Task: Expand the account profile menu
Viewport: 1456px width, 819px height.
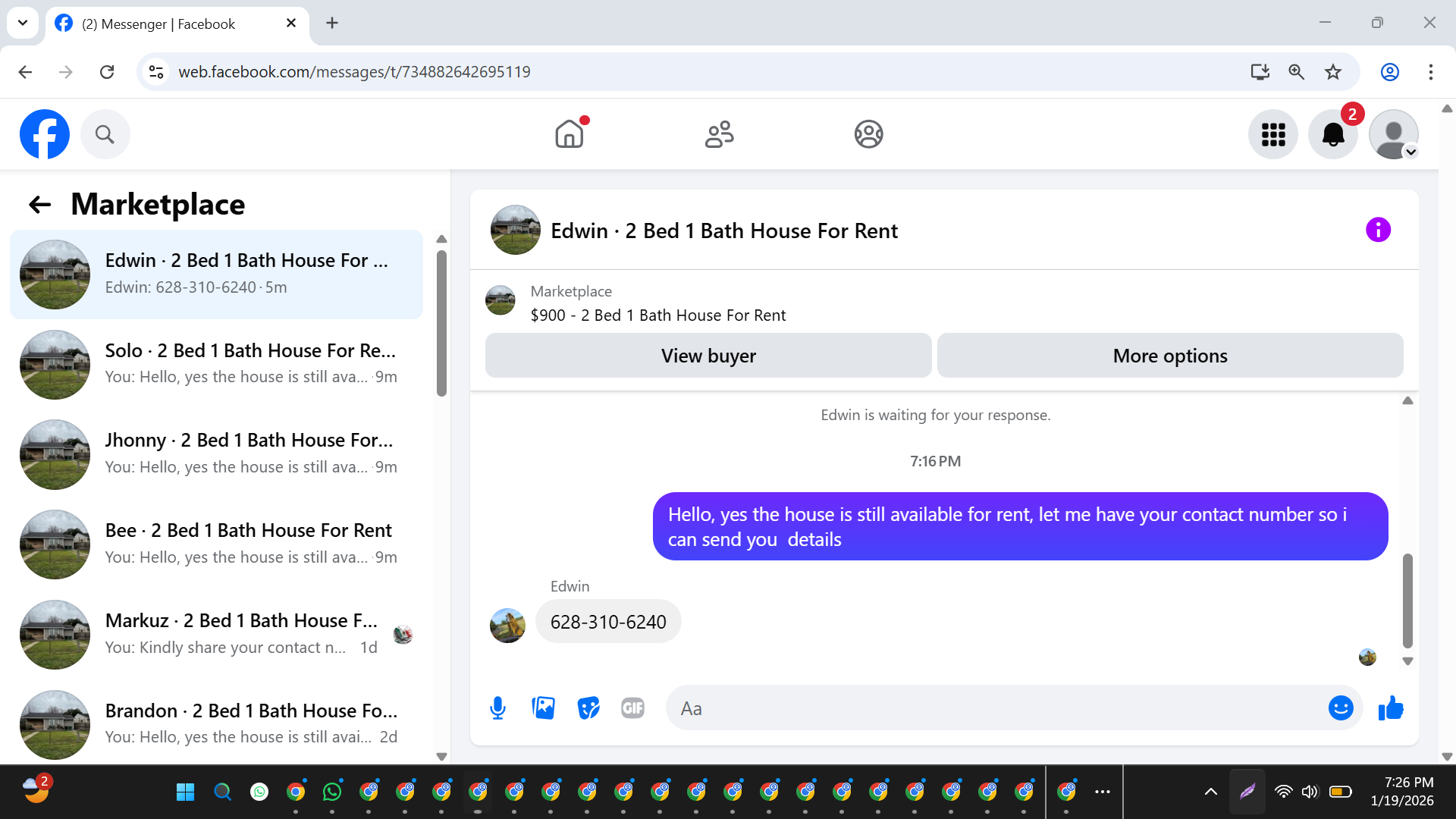Action: (1394, 135)
